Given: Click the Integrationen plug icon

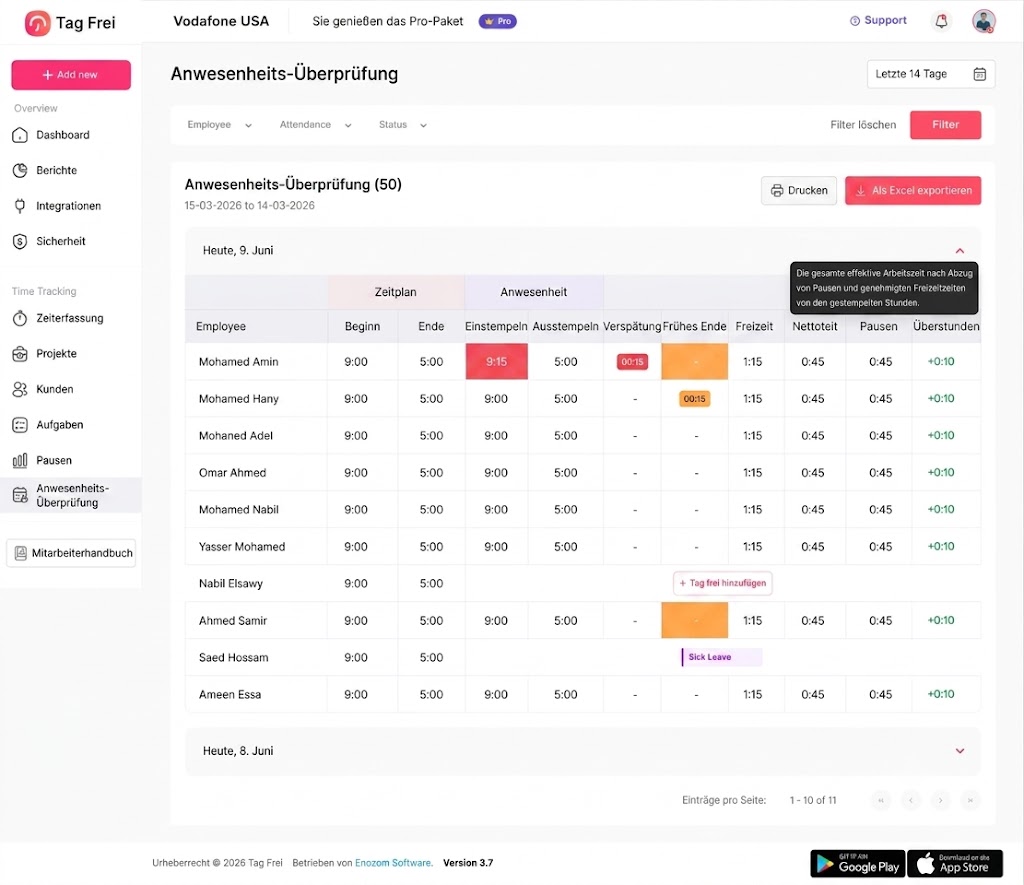Looking at the screenshot, I should [20, 206].
